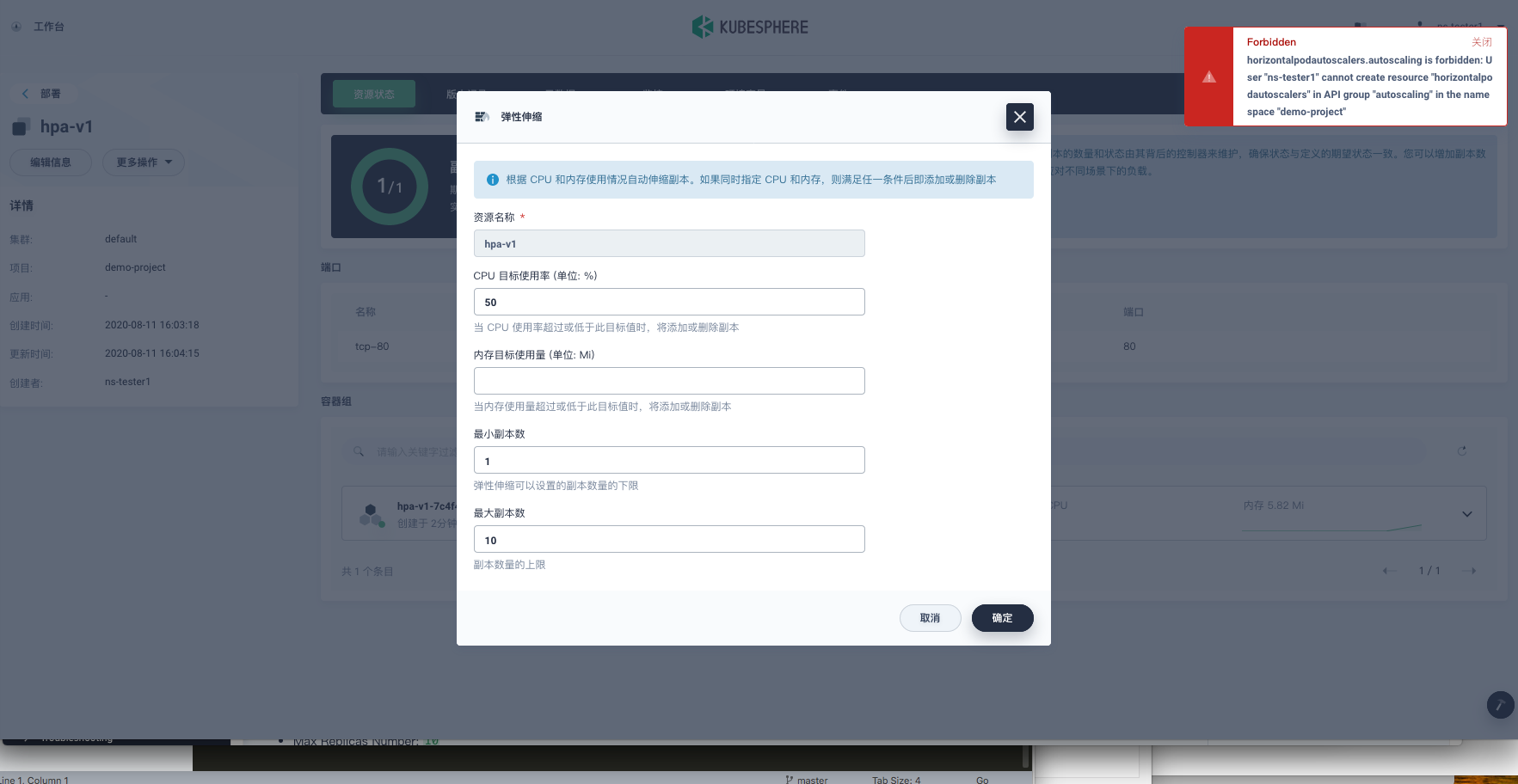The width and height of the screenshot is (1518, 784).
Task: Click 取消 to cancel the dialog
Action: click(x=930, y=618)
